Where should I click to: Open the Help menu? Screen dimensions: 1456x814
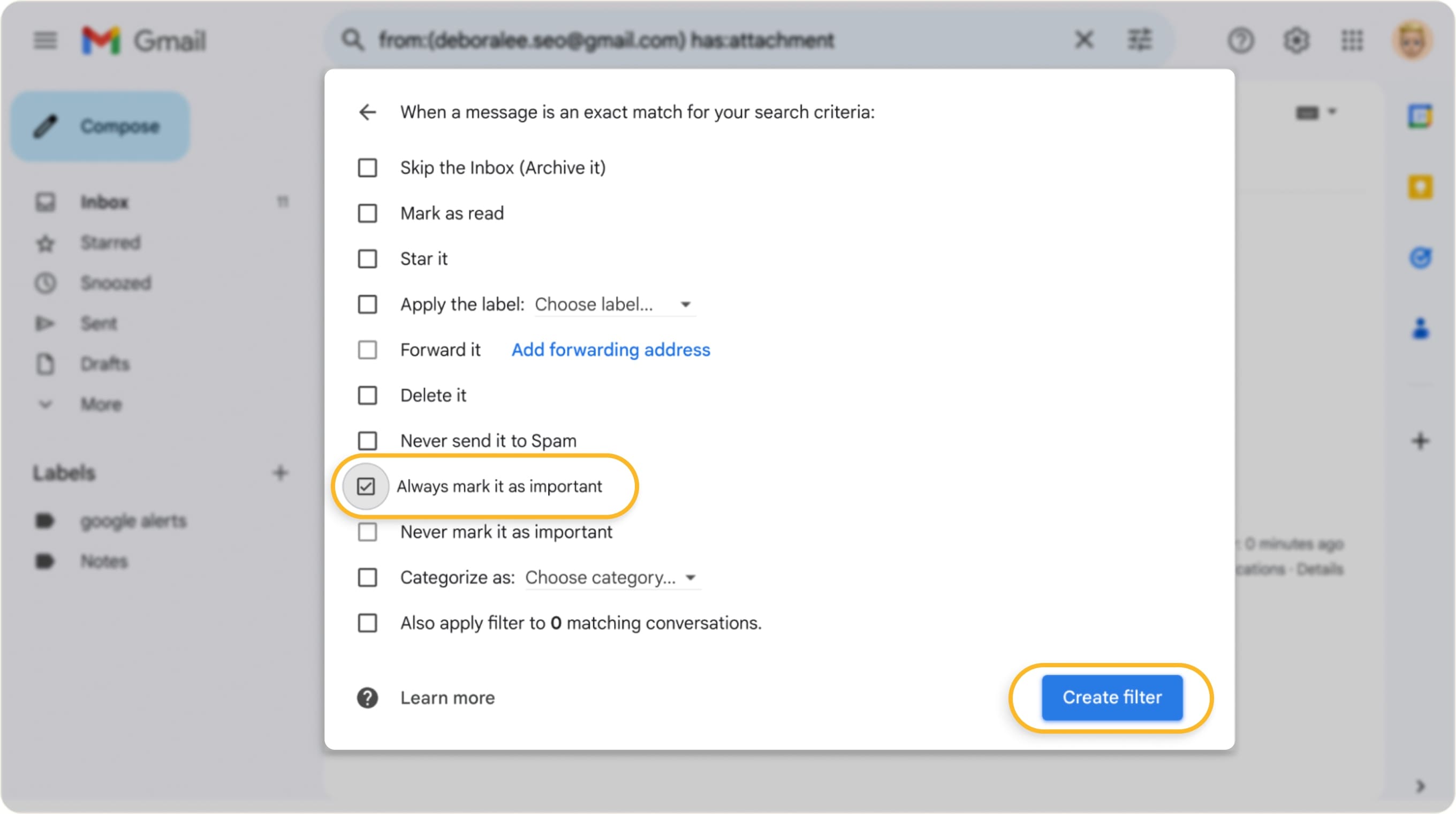(1241, 40)
